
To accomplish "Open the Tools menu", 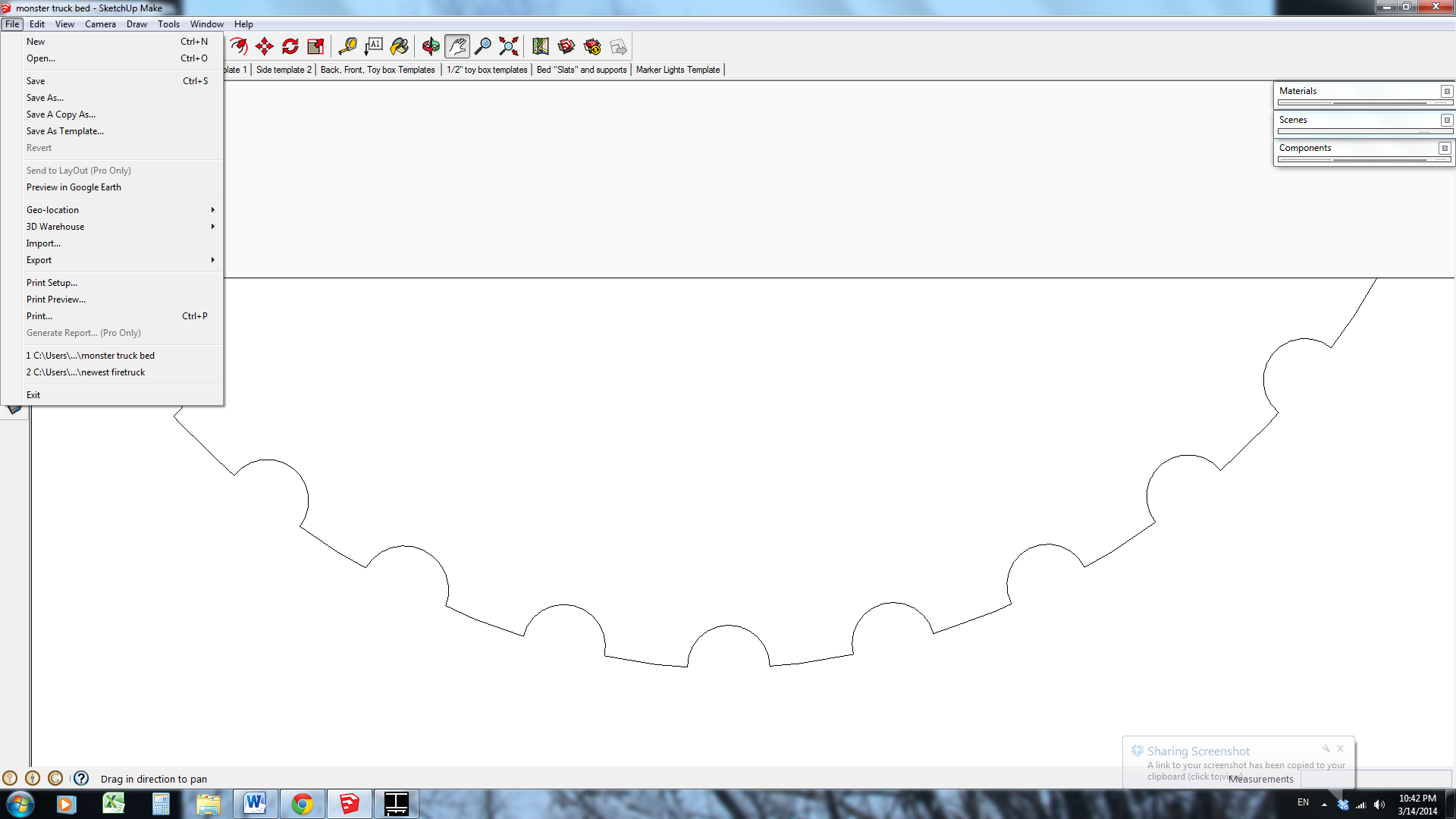I will coord(168,24).
